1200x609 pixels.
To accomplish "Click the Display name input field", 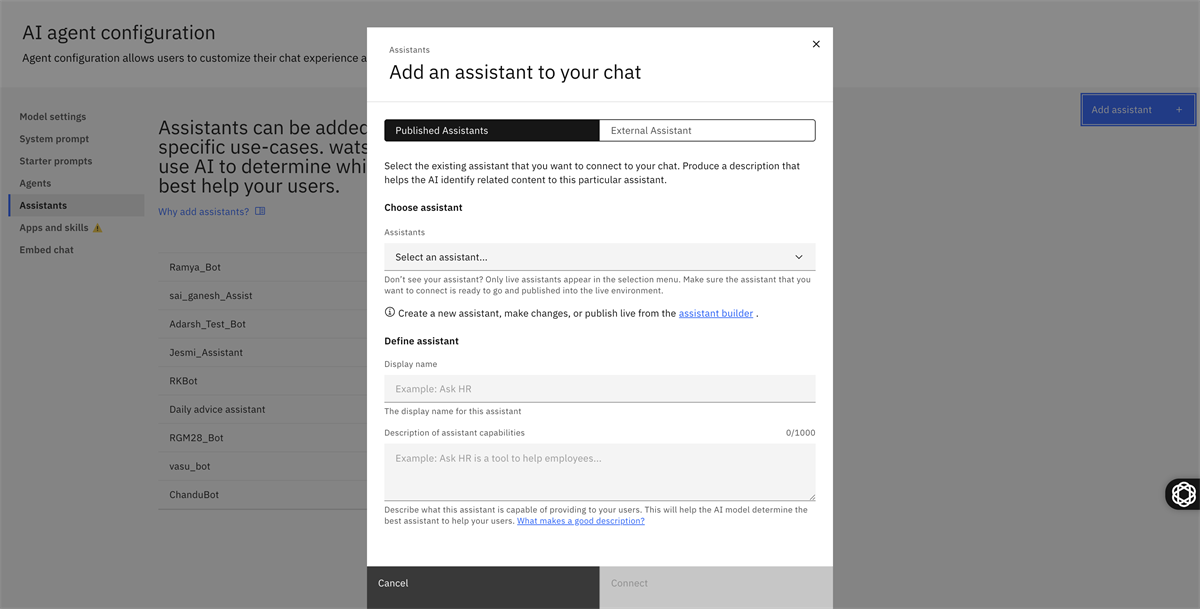I will click(599, 388).
